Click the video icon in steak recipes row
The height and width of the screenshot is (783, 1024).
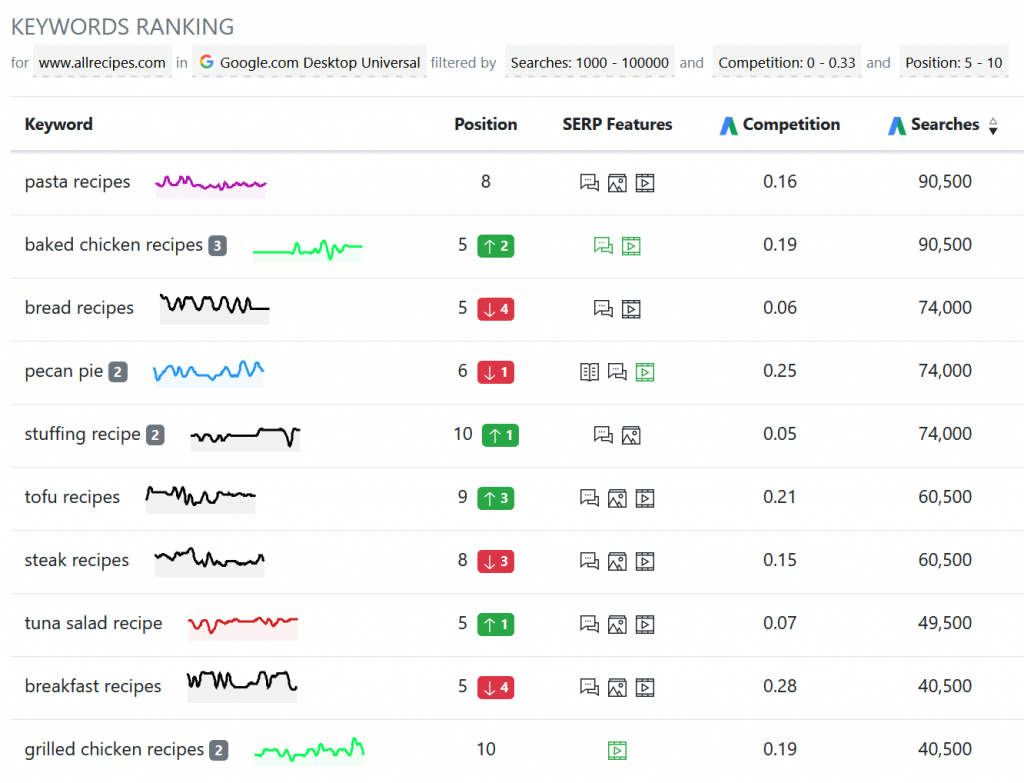(645, 562)
